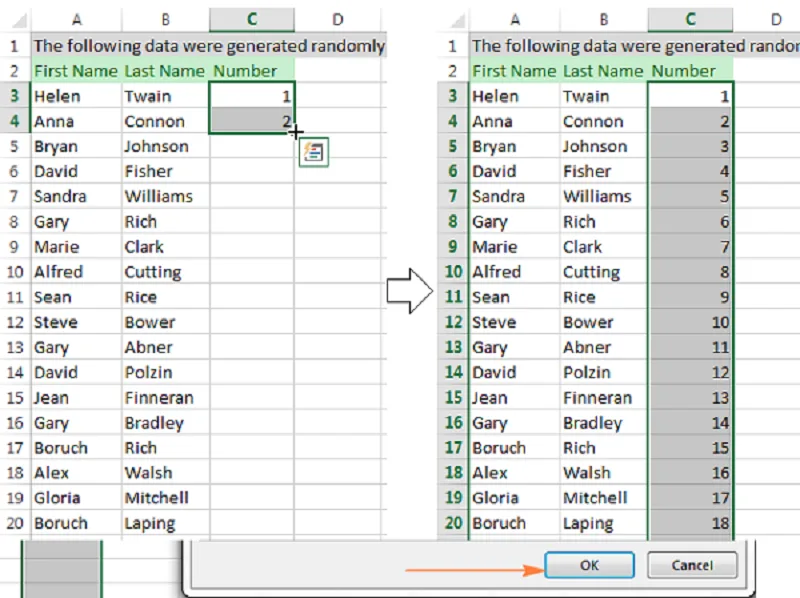Select column B header in right sheet
800x598 pixels.
604,19
